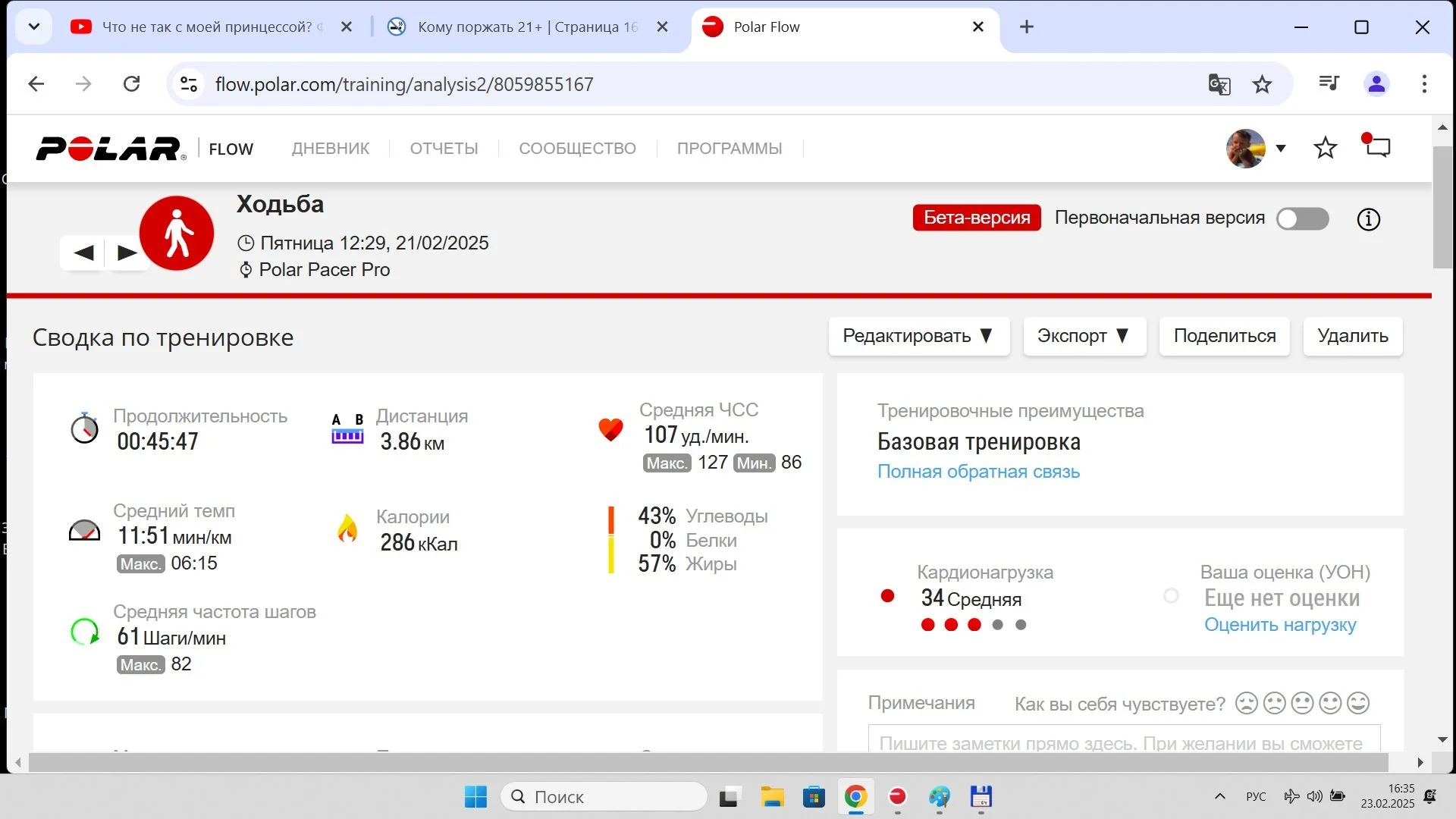
Task: Click the favorites star icon in Polar header
Action: point(1325,148)
